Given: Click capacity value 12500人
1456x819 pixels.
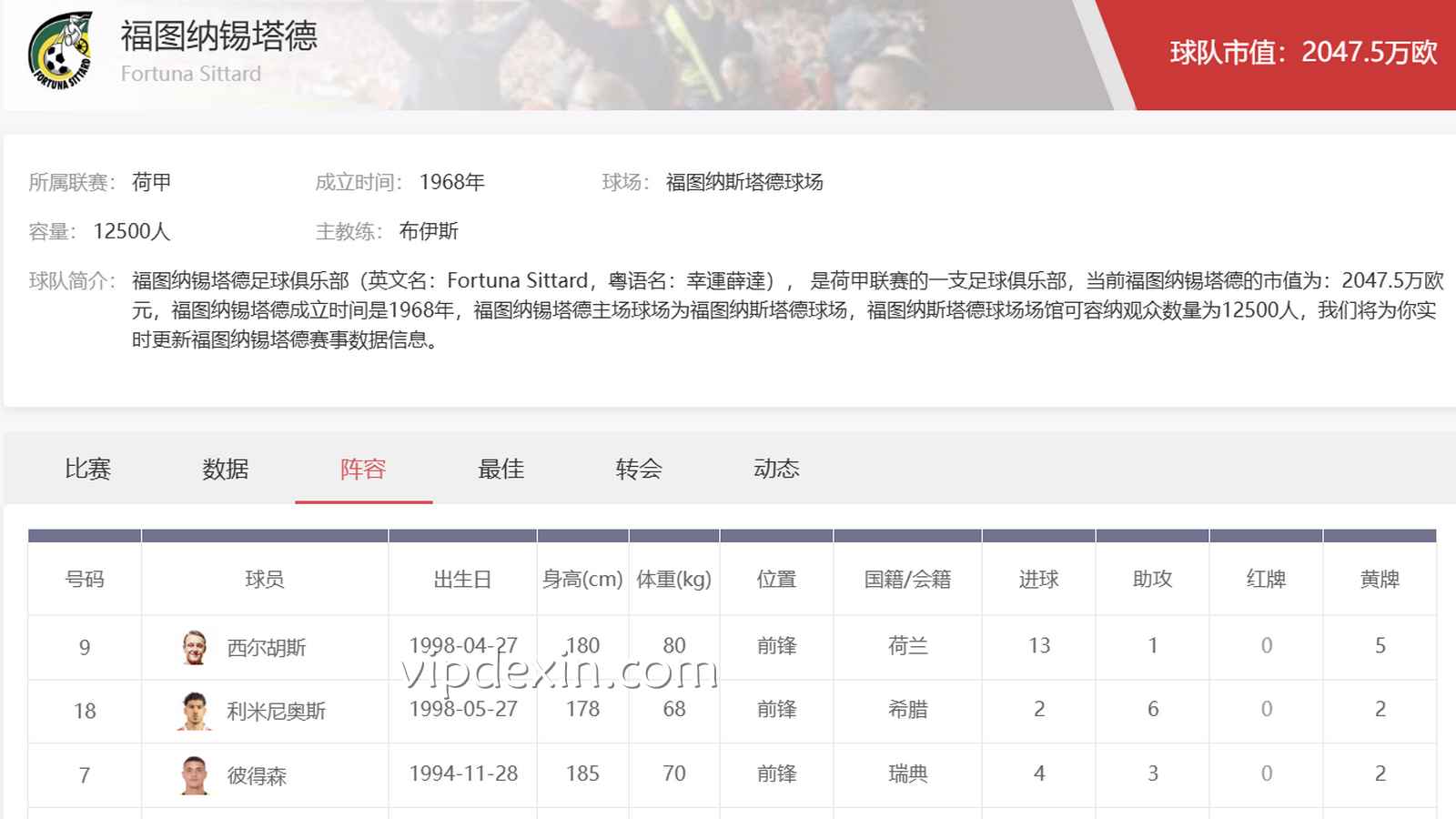Looking at the screenshot, I should pyautogui.click(x=132, y=231).
